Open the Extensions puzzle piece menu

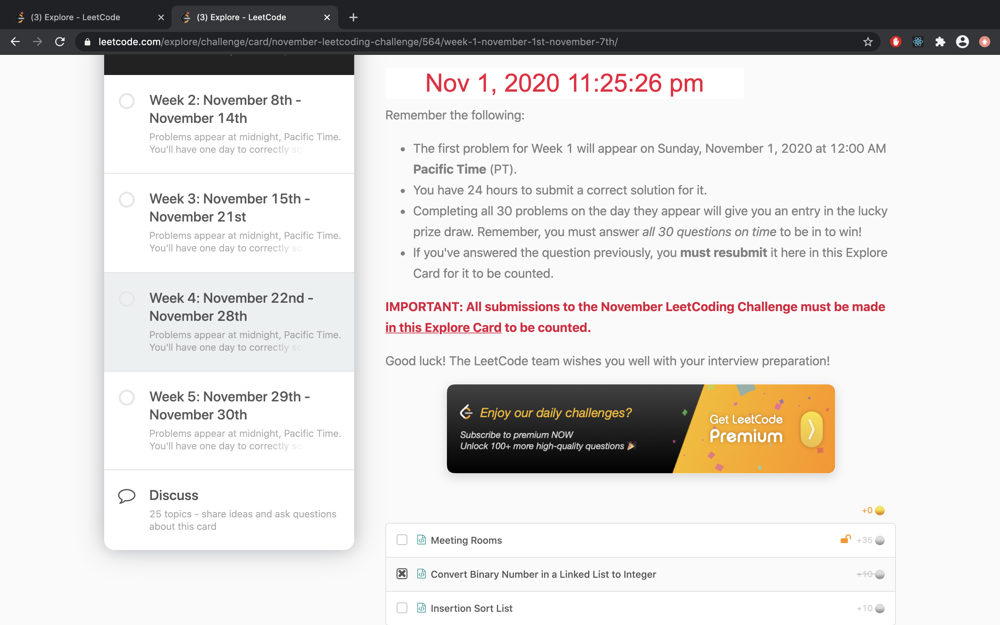tap(940, 41)
